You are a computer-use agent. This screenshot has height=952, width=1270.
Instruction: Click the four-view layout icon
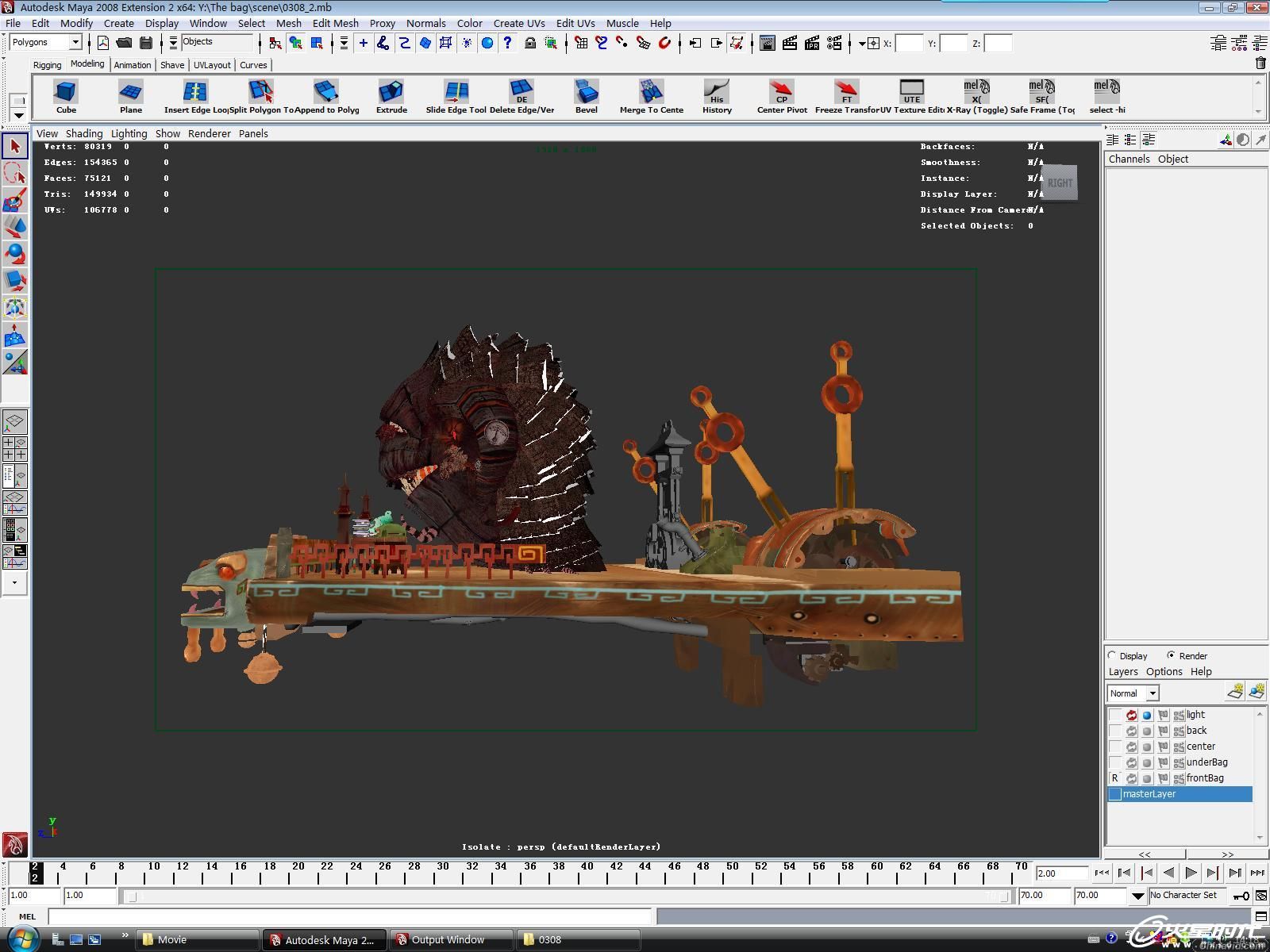click(x=15, y=448)
